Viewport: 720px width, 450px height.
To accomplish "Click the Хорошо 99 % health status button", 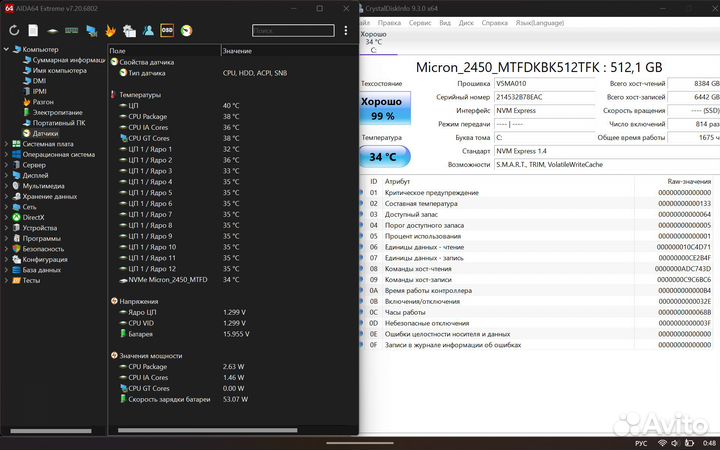I will (x=381, y=109).
